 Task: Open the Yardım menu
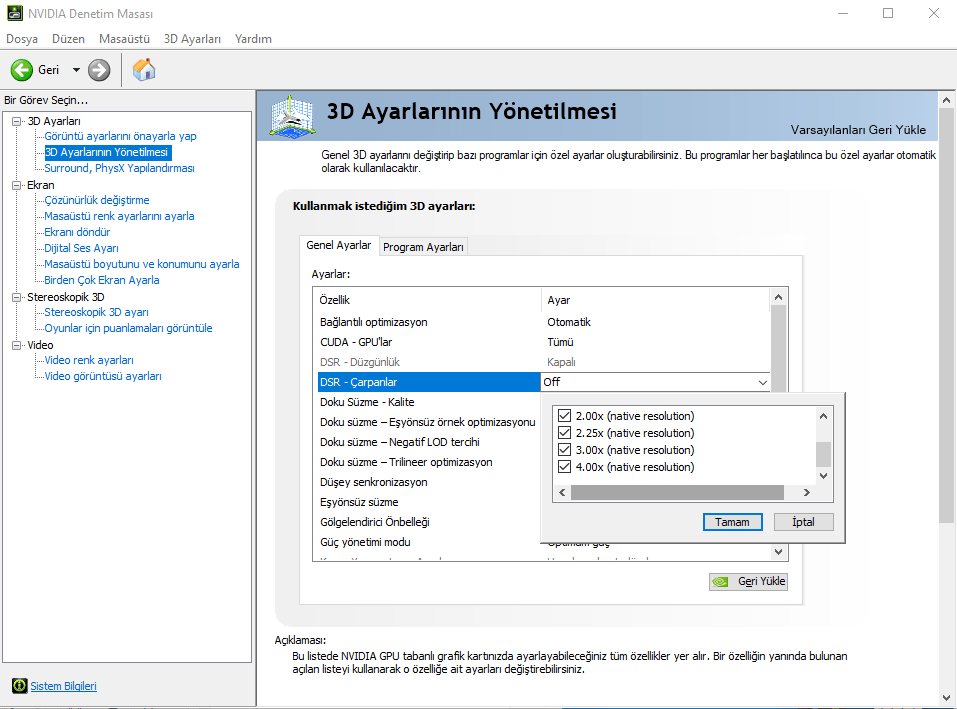click(253, 39)
